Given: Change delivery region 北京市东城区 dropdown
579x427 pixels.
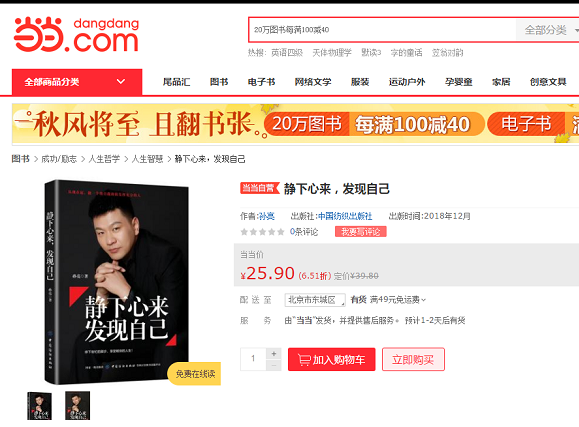Looking at the screenshot, I should [315, 300].
